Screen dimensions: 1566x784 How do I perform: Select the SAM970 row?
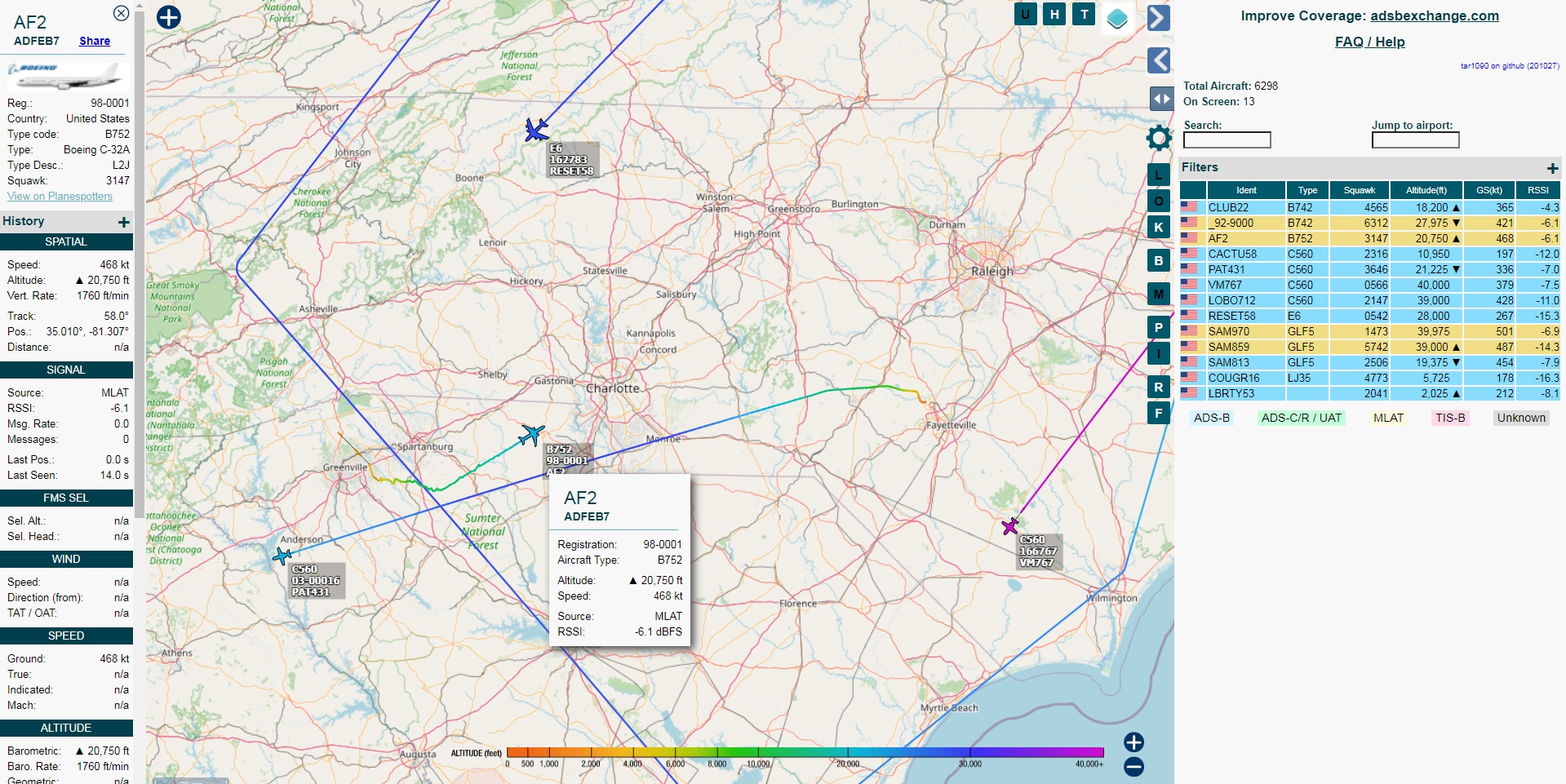coord(1370,331)
